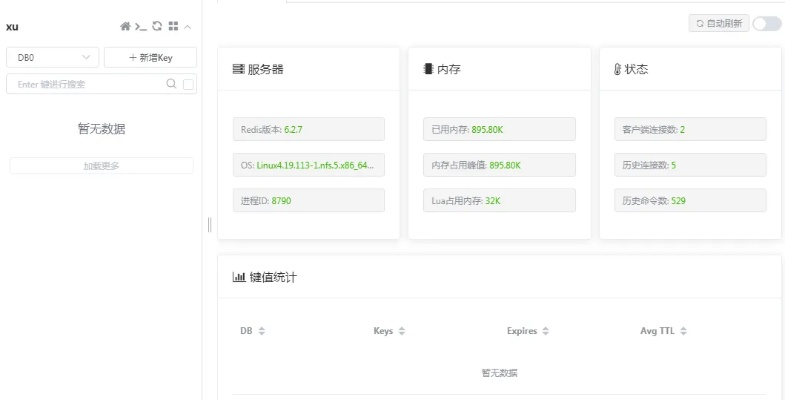Click the home icon for connection xu

coord(125,26)
